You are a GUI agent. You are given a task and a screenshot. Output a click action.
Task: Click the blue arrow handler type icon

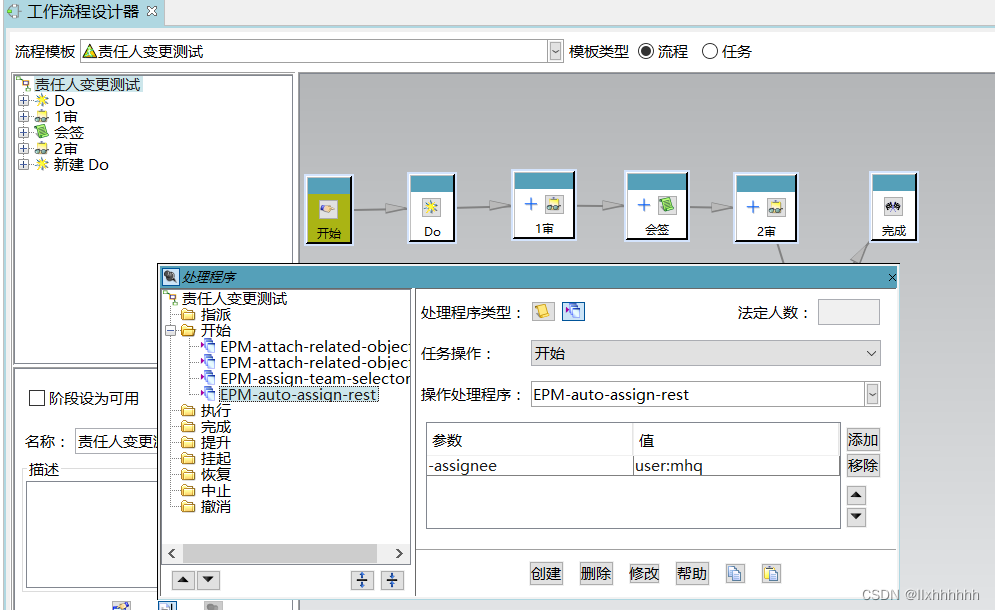572,311
